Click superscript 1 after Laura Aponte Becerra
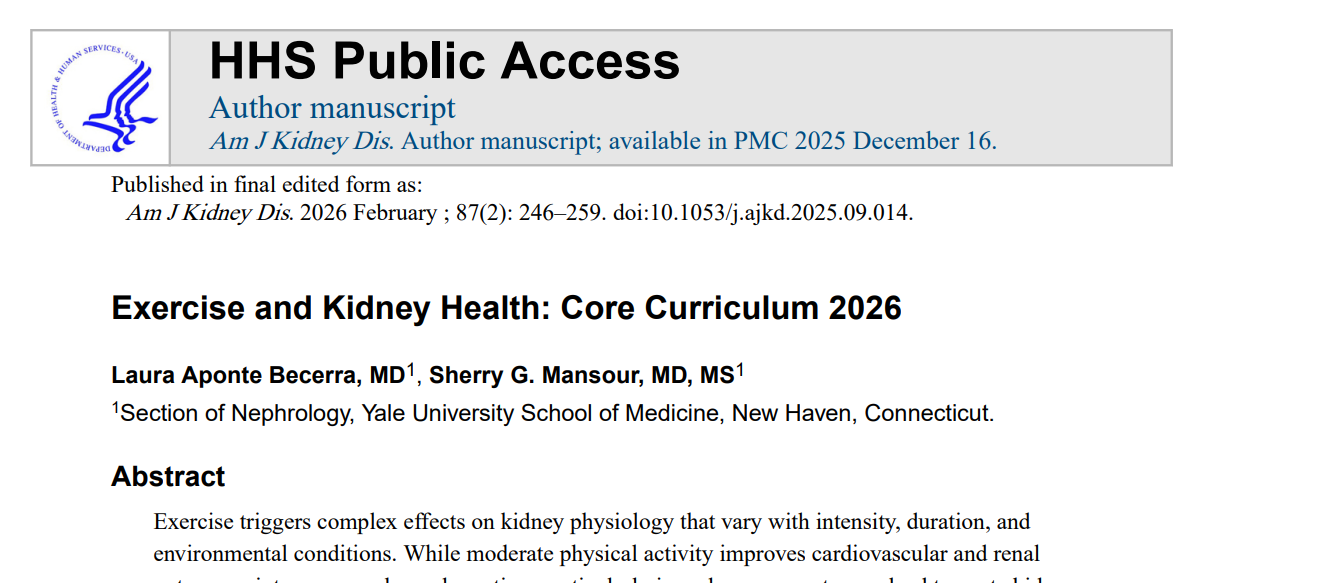This screenshot has height=583, width=1326. coord(410,372)
